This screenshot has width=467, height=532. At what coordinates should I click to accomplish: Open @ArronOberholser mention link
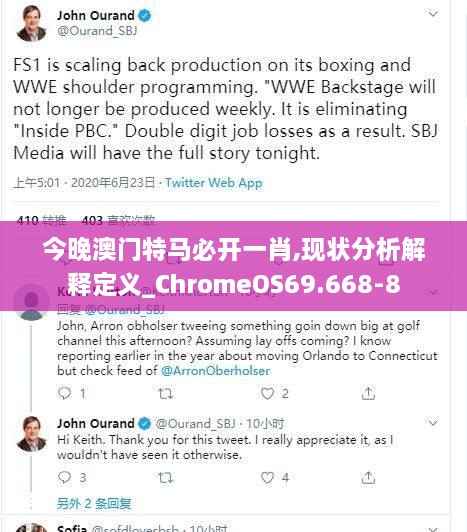[216, 370]
